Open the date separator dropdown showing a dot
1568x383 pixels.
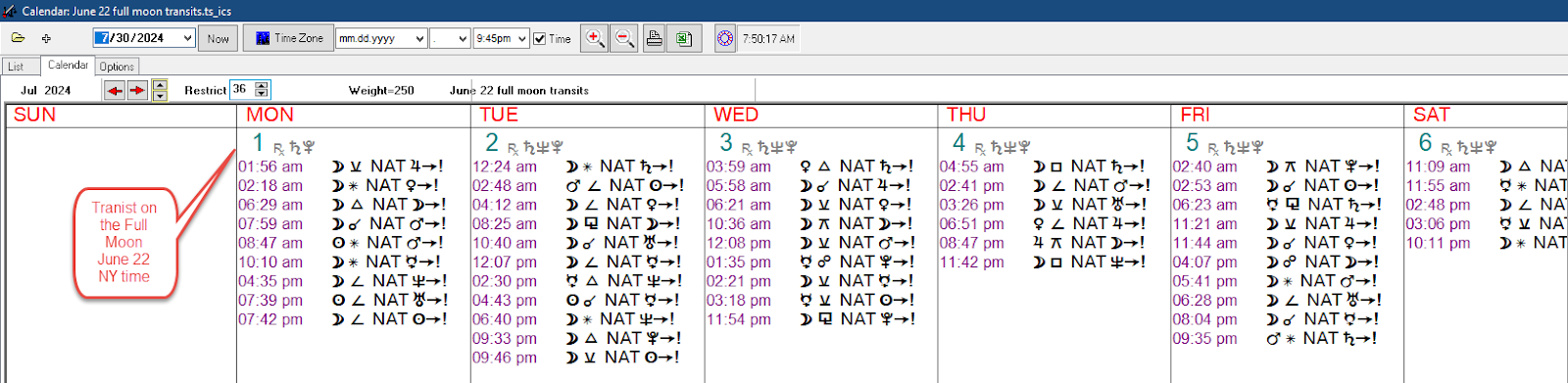pyautogui.click(x=463, y=38)
